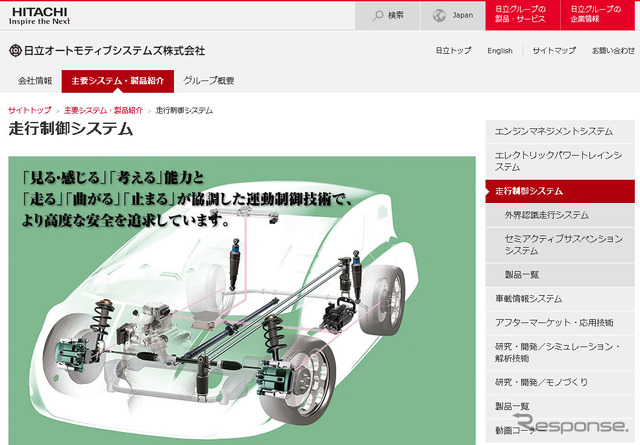Open 日立グループの製品・サービス red button
The width and height of the screenshot is (640, 445).
click(x=522, y=16)
